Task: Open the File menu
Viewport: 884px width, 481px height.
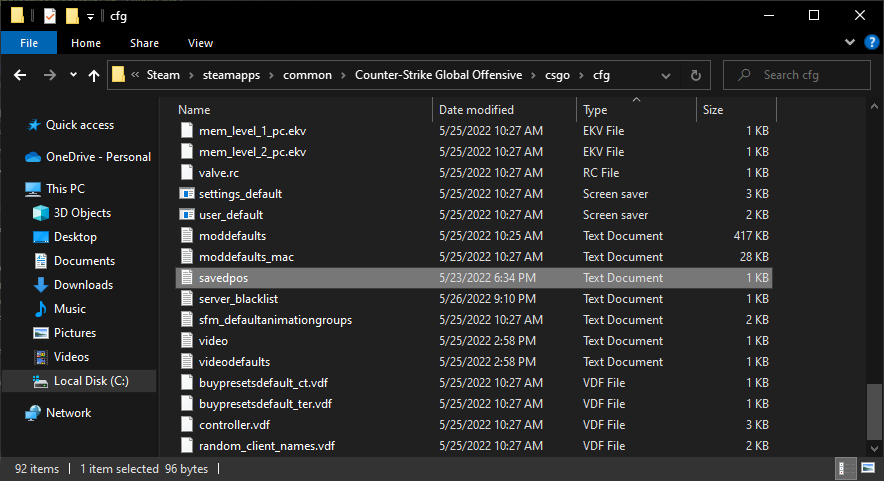Action: click(x=28, y=43)
